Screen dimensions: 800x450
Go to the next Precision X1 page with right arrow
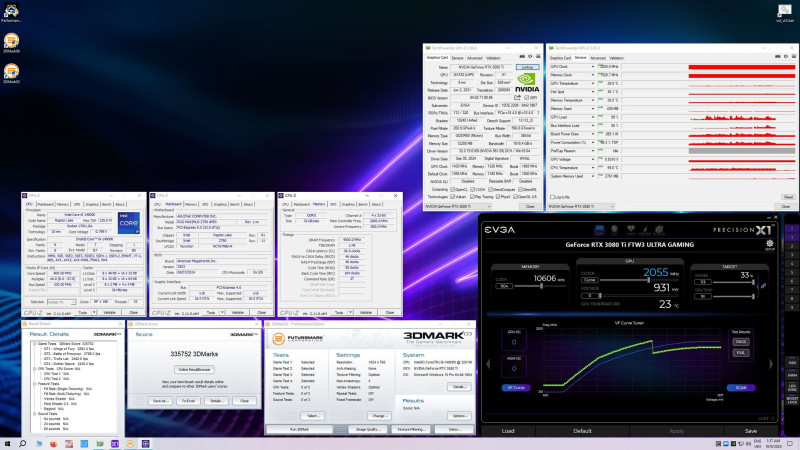click(x=771, y=364)
